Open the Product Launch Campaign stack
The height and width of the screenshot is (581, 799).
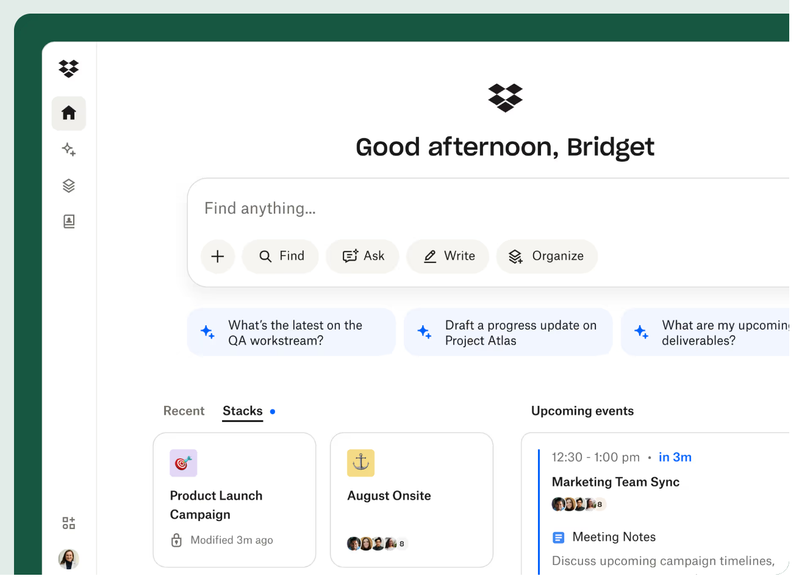[234, 500]
